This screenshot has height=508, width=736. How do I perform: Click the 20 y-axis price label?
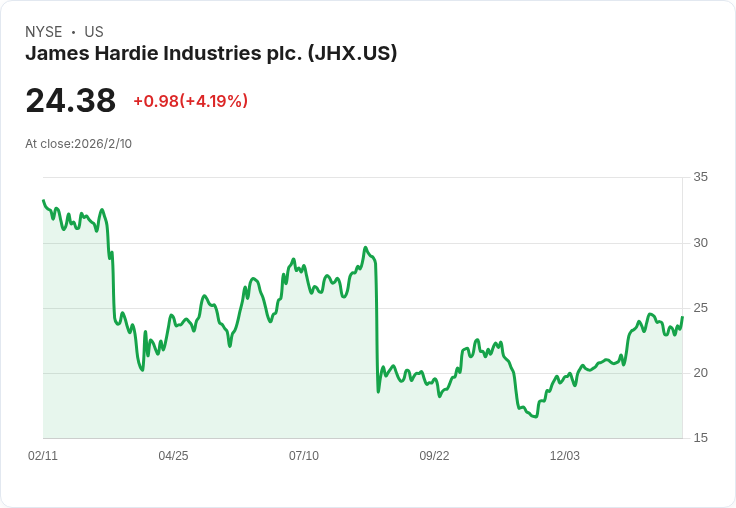pos(700,373)
